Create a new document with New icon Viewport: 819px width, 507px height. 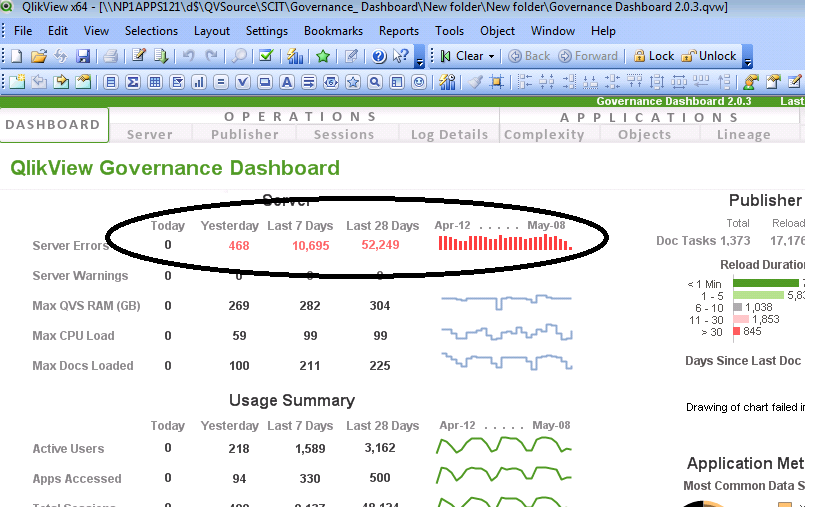17,56
